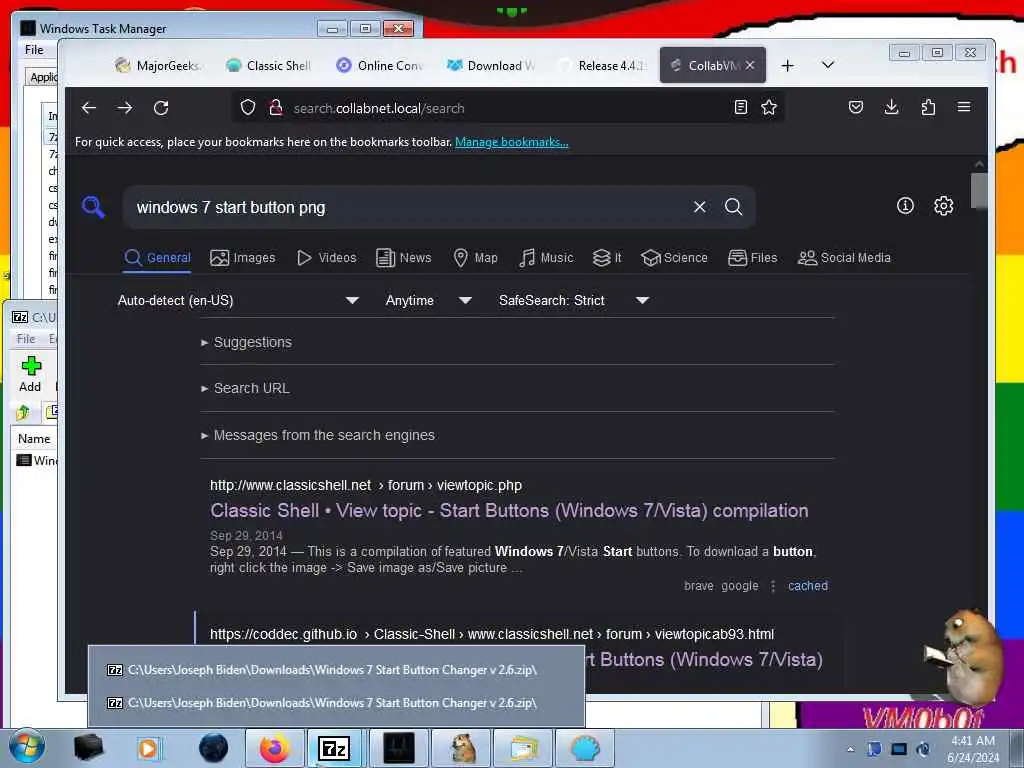Screen dimensions: 1024x768
Task: Switch to the Download W tab
Action: [490, 65]
